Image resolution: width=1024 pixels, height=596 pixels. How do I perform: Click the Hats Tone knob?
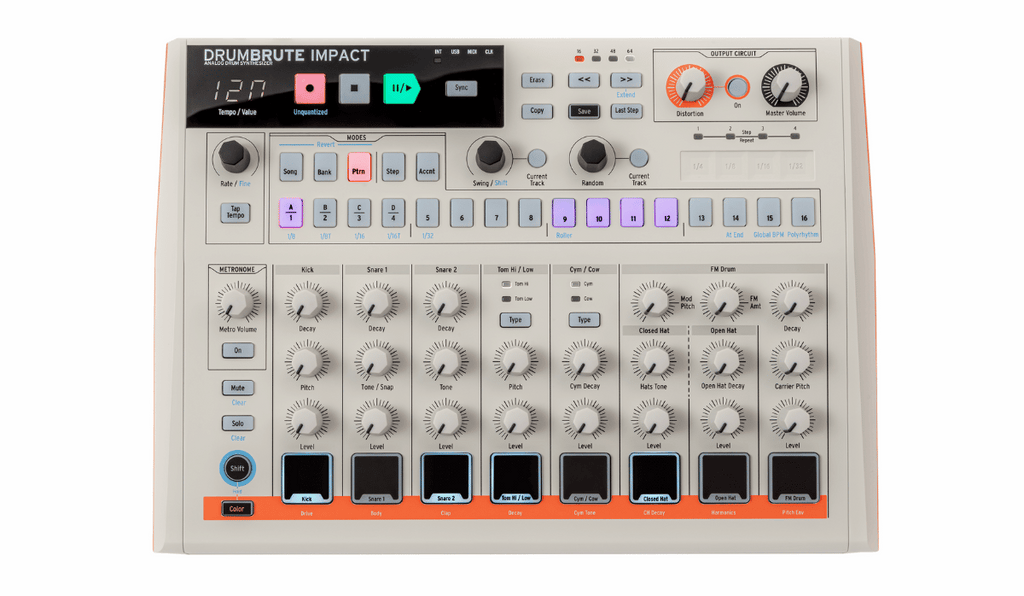[653, 361]
